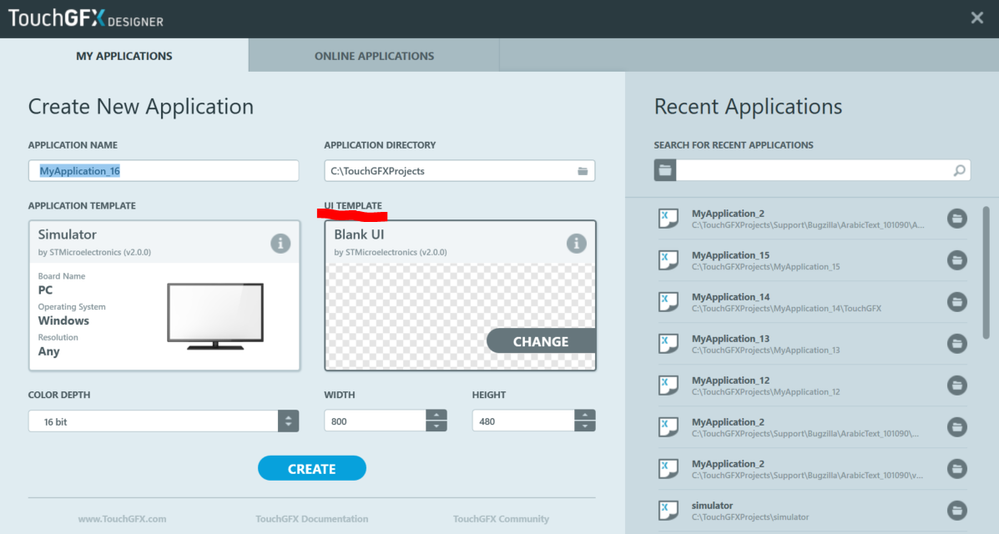
Task: Click the MyApplication_15 project file icon
Action: click(668, 260)
